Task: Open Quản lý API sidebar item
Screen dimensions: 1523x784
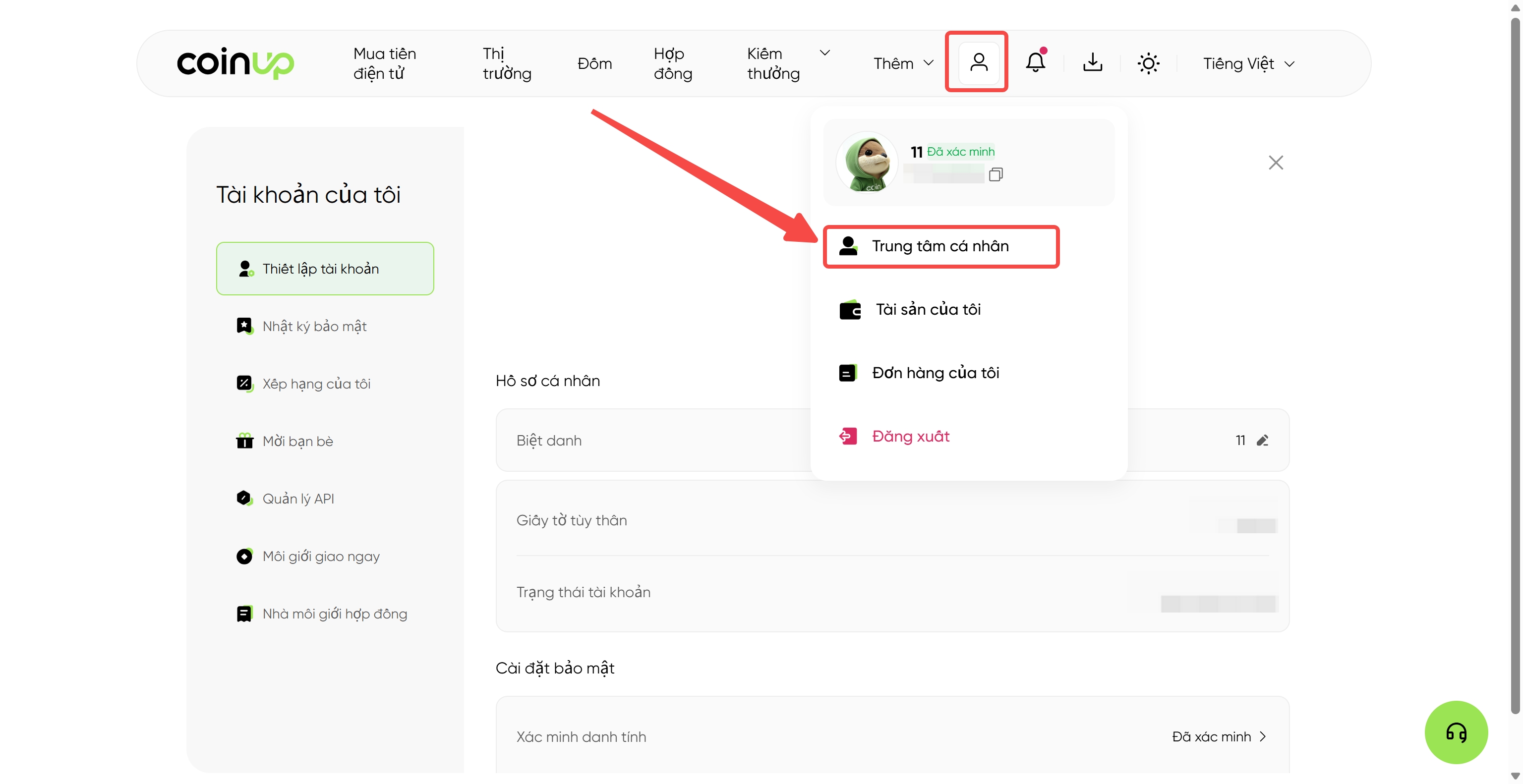Action: 298,498
